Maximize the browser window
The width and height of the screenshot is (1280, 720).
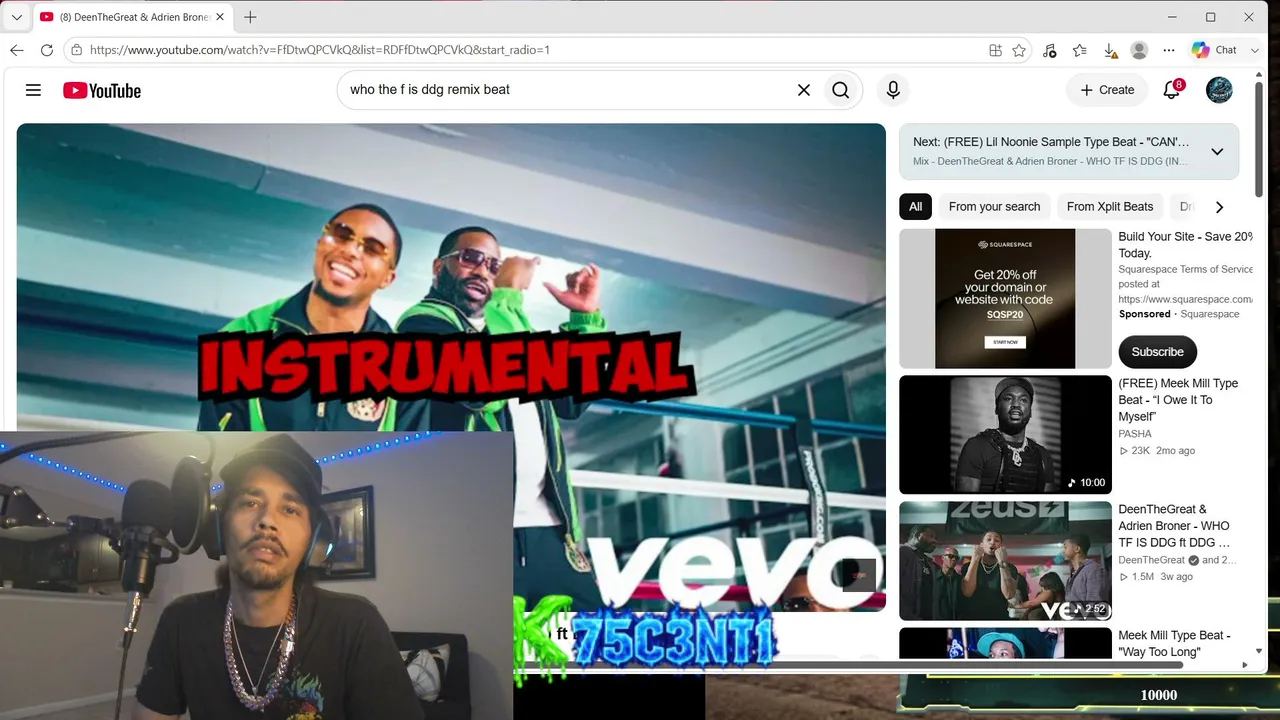pyautogui.click(x=1210, y=17)
